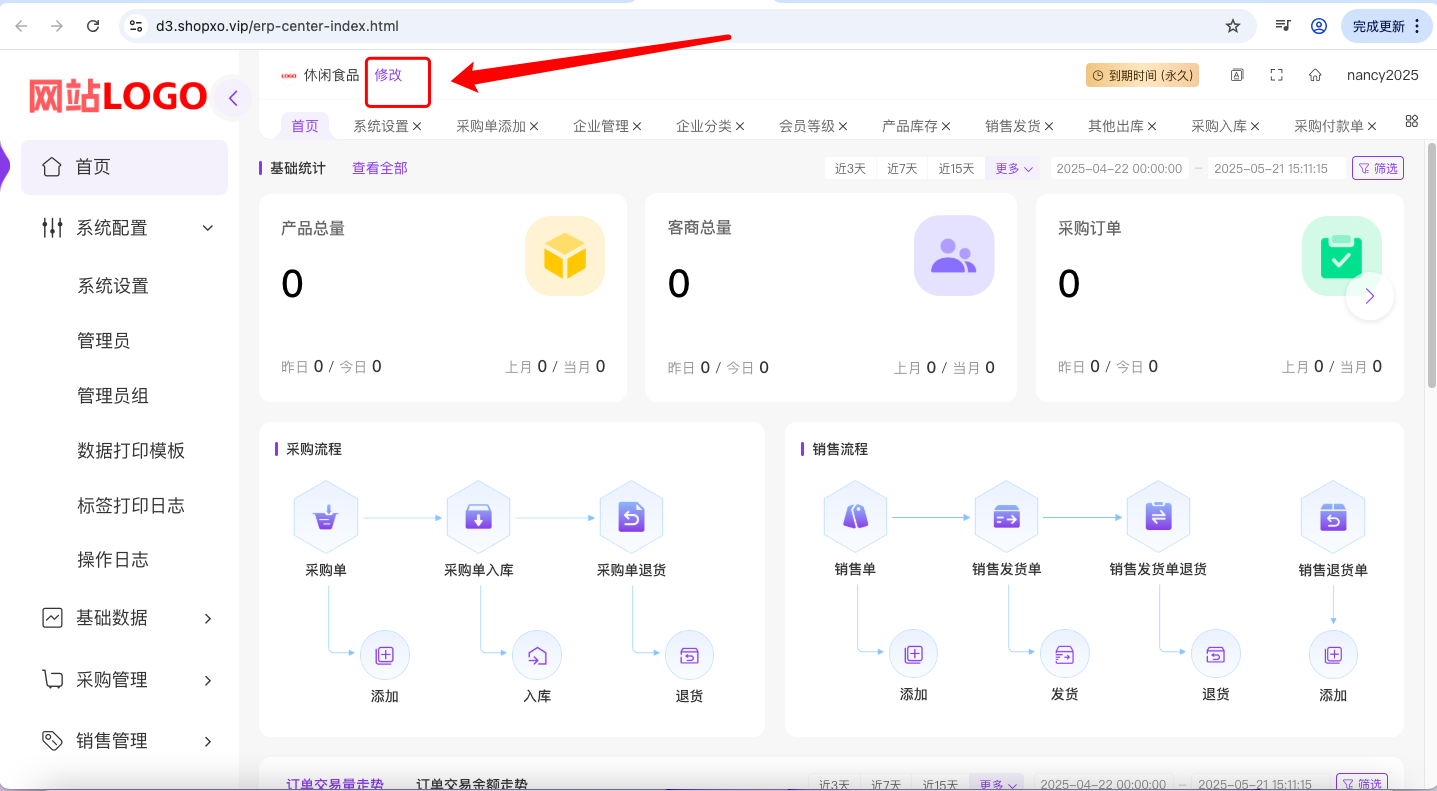Open the browser media control icon
Viewport: 1437px width, 791px height.
tap(1283, 26)
